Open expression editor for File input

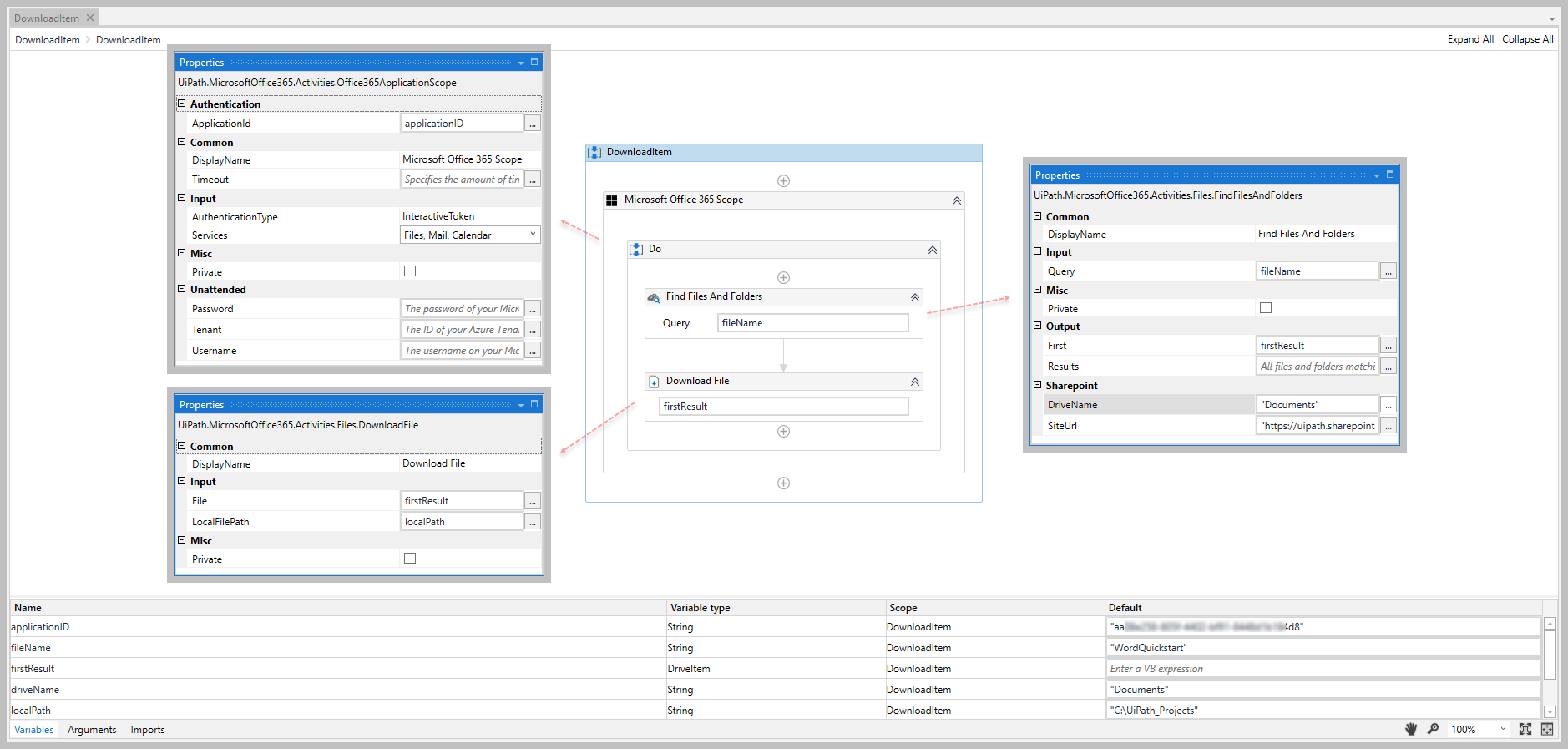(533, 501)
